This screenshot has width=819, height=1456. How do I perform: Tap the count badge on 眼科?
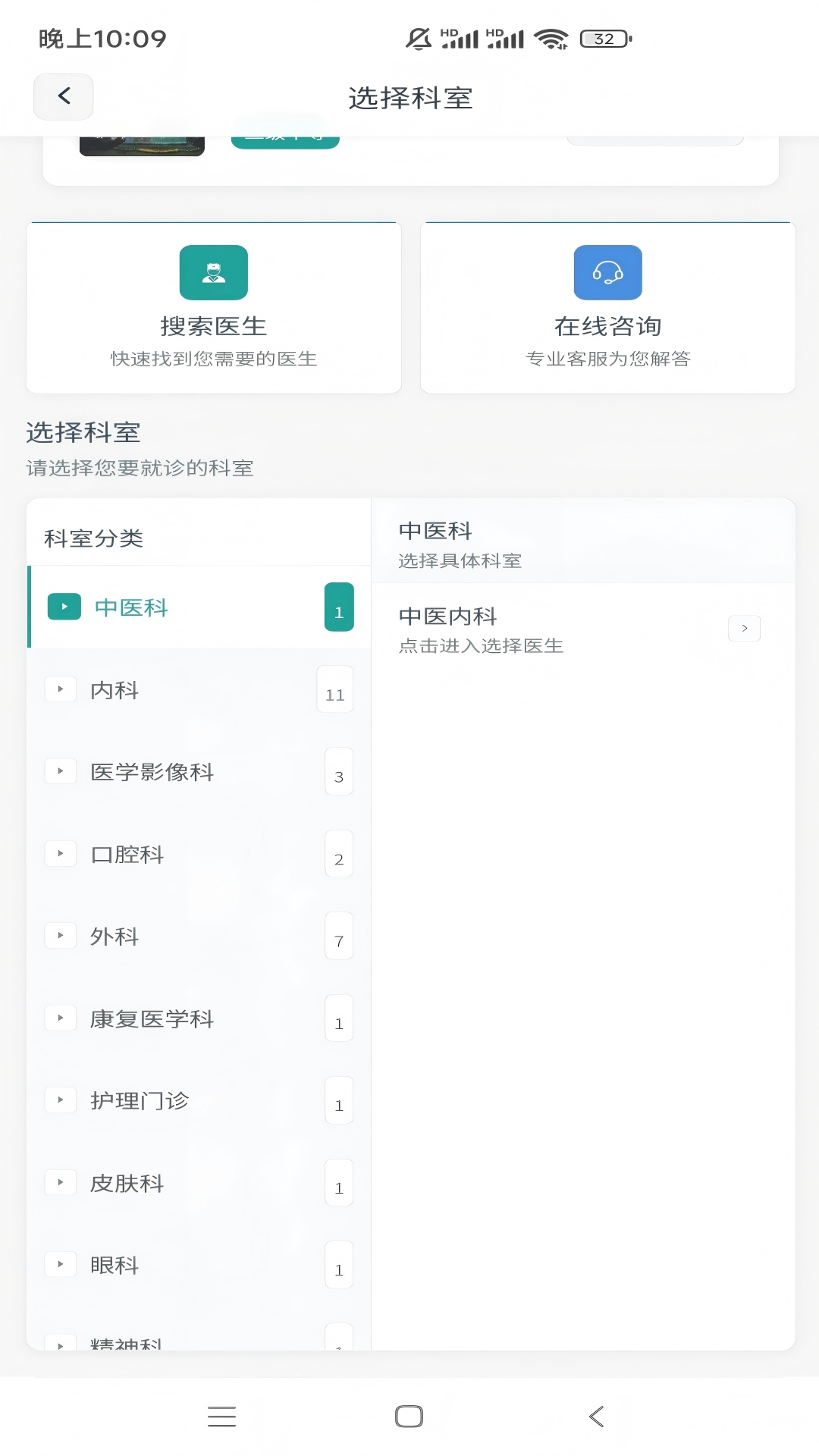339,1264
